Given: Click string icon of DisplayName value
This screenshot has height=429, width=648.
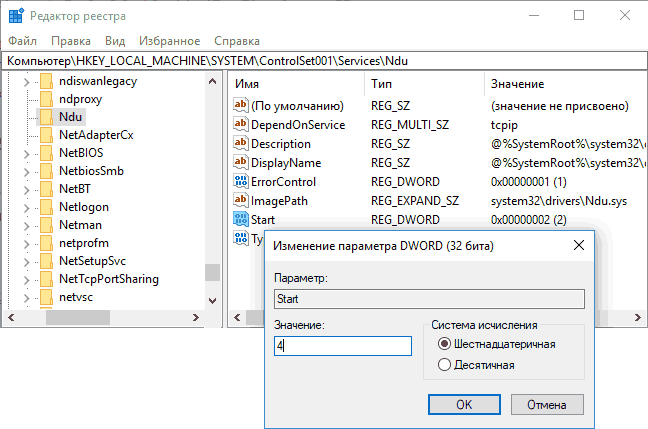Looking at the screenshot, I should click(241, 162).
